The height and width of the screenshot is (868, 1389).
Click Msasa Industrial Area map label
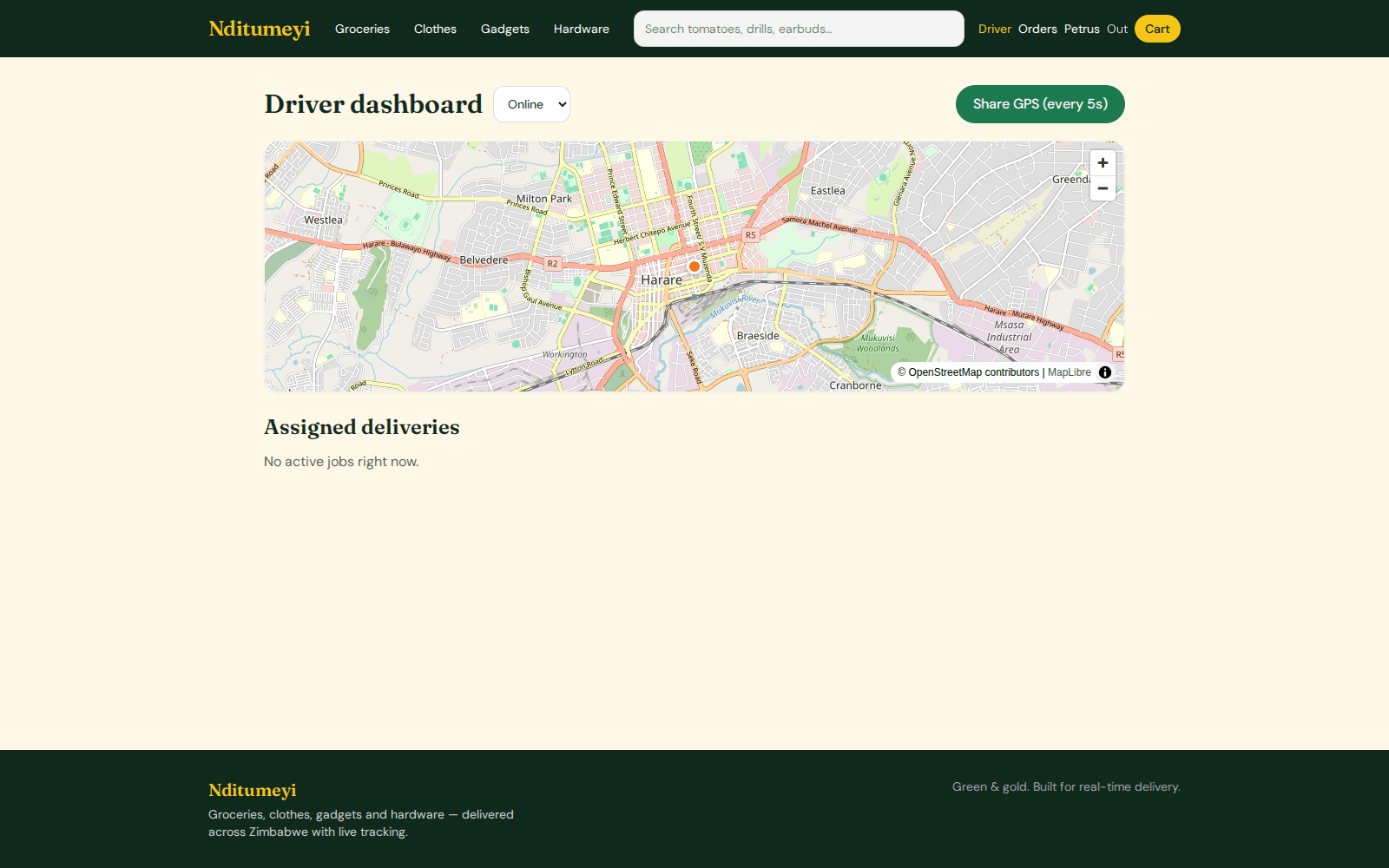[x=1009, y=338]
